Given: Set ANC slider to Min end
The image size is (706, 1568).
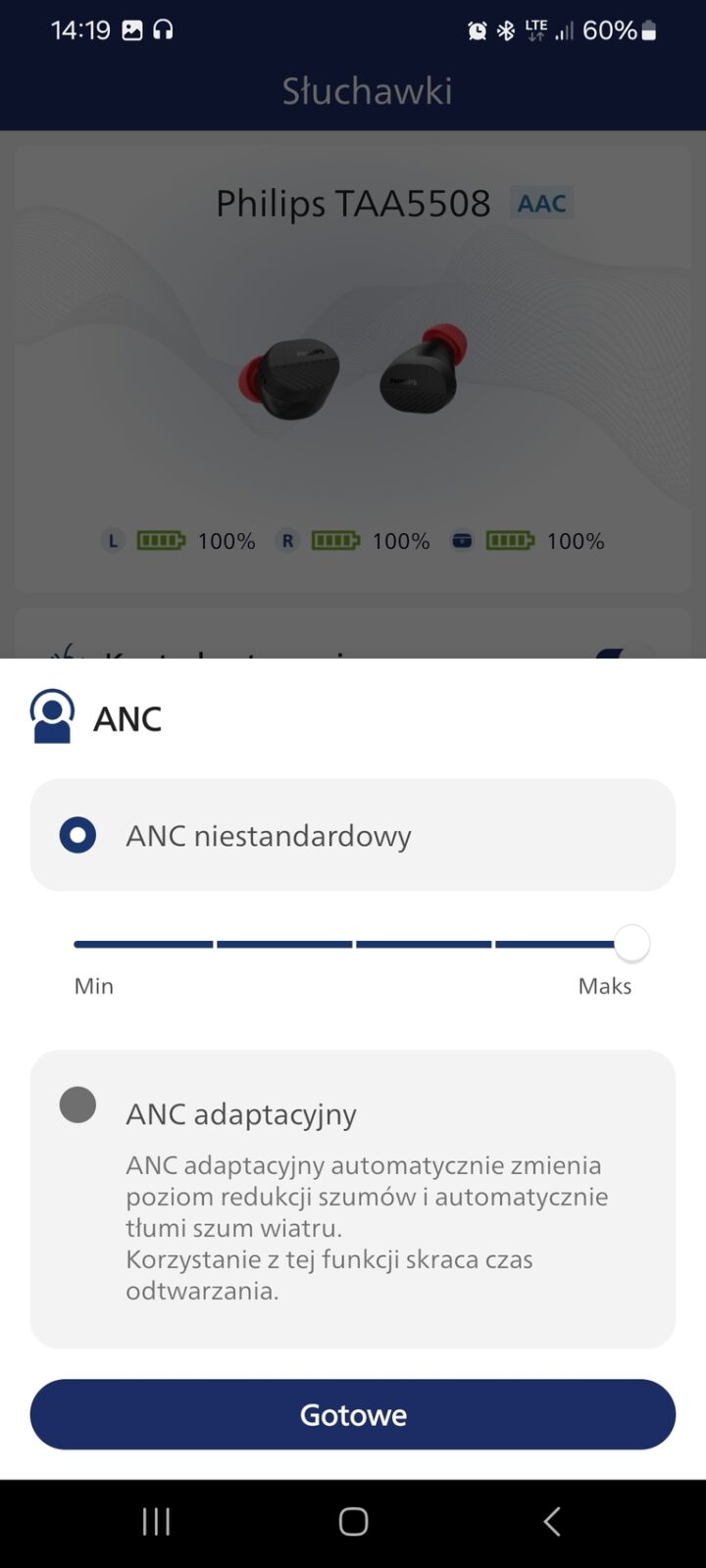Looking at the screenshot, I should pos(78,944).
